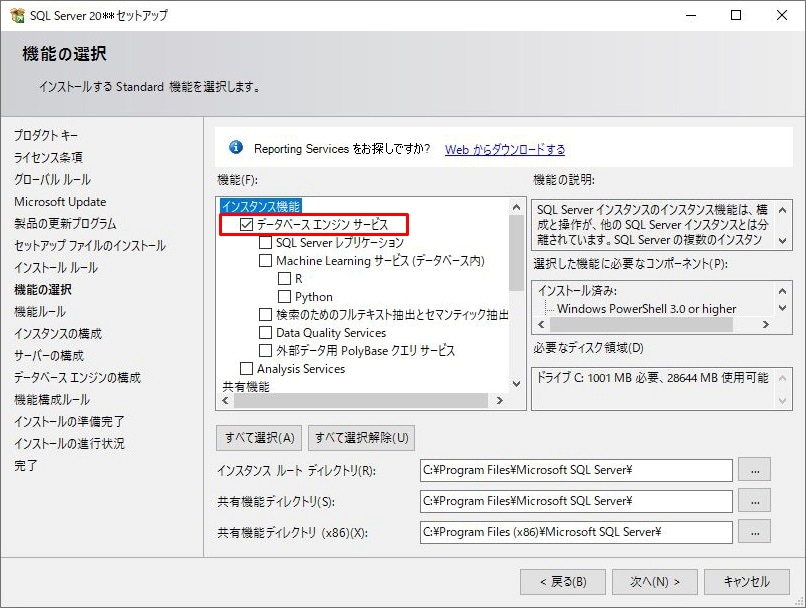Image resolution: width=806 pixels, height=608 pixels.
Task: Check the SQL Server レプリケーション checkbox
Action: pos(265,242)
